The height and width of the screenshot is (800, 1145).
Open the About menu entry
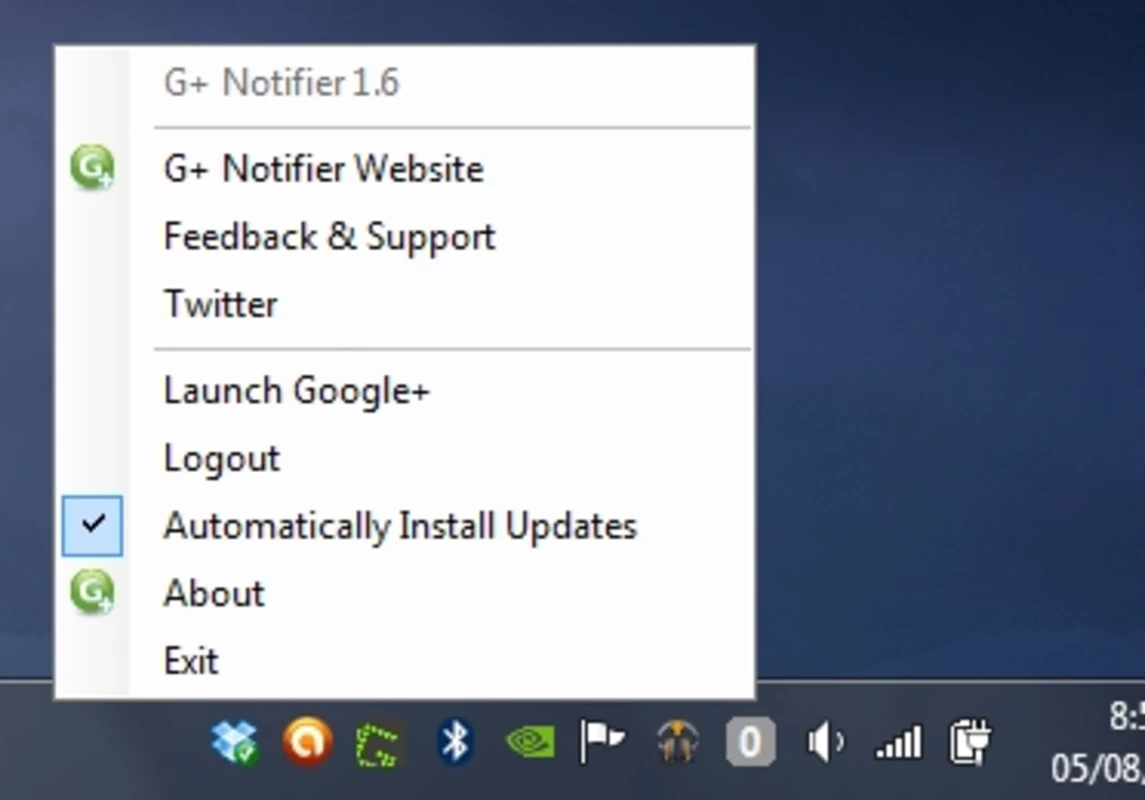405,593
